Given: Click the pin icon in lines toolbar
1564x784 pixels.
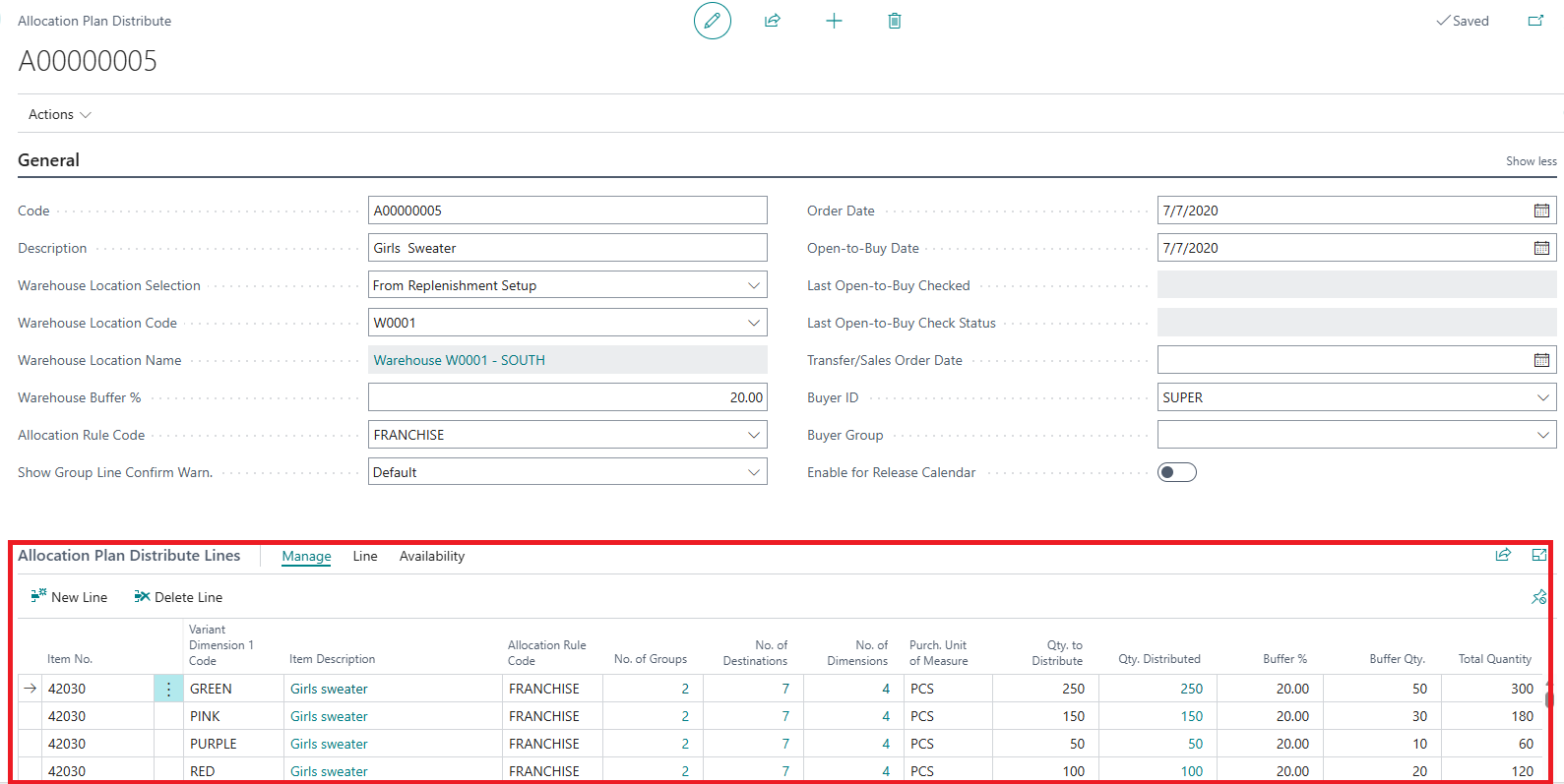Looking at the screenshot, I should [1538, 597].
